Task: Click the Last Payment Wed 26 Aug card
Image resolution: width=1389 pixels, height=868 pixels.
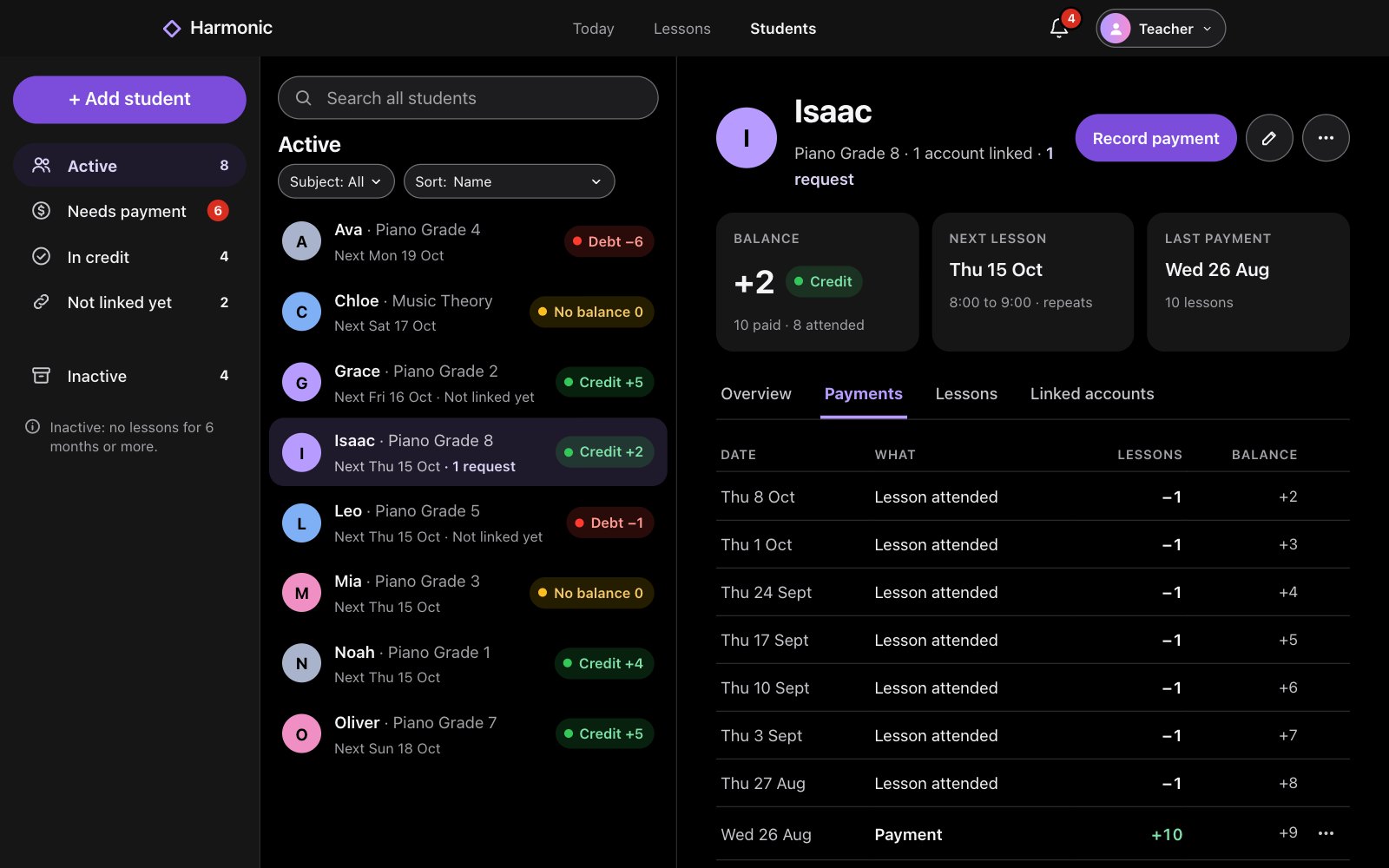Action: click(1247, 282)
